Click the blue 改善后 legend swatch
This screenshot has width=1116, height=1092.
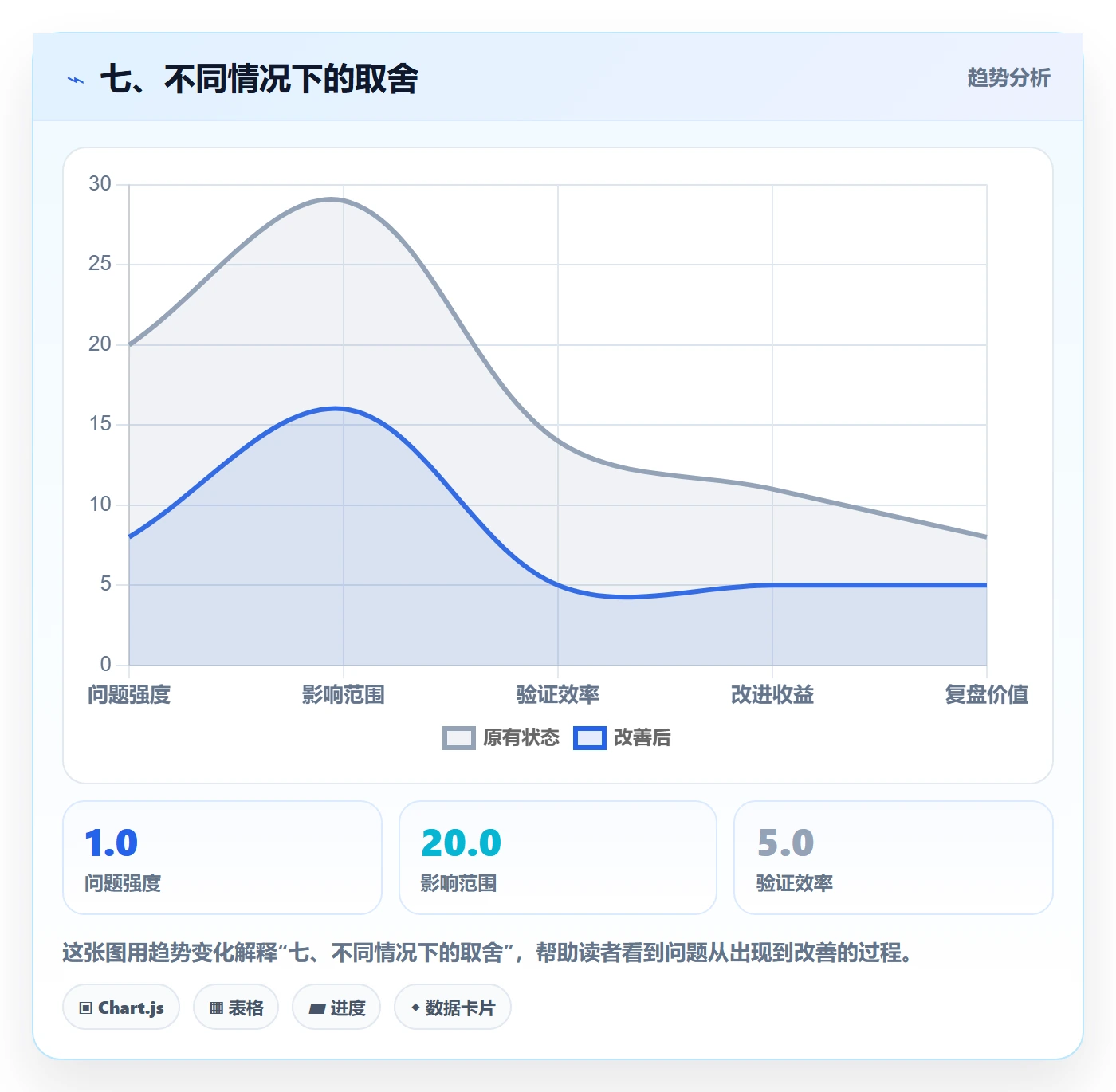[x=590, y=738]
